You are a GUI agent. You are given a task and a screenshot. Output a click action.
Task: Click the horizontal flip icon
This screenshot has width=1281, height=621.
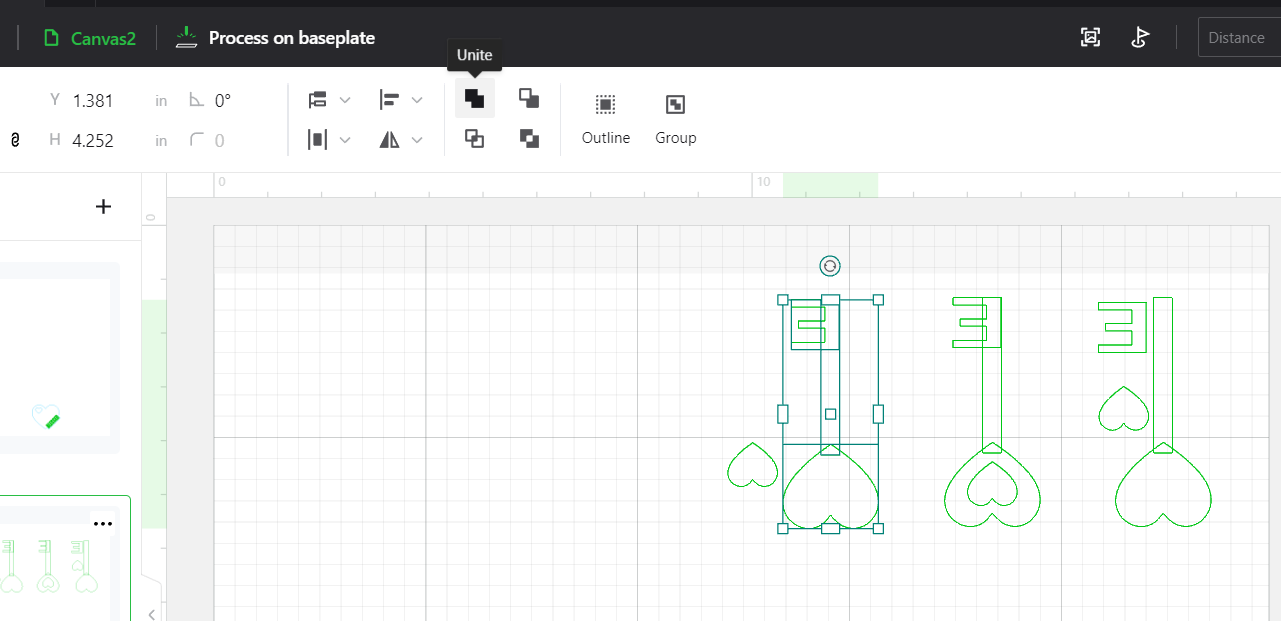tap(390, 139)
